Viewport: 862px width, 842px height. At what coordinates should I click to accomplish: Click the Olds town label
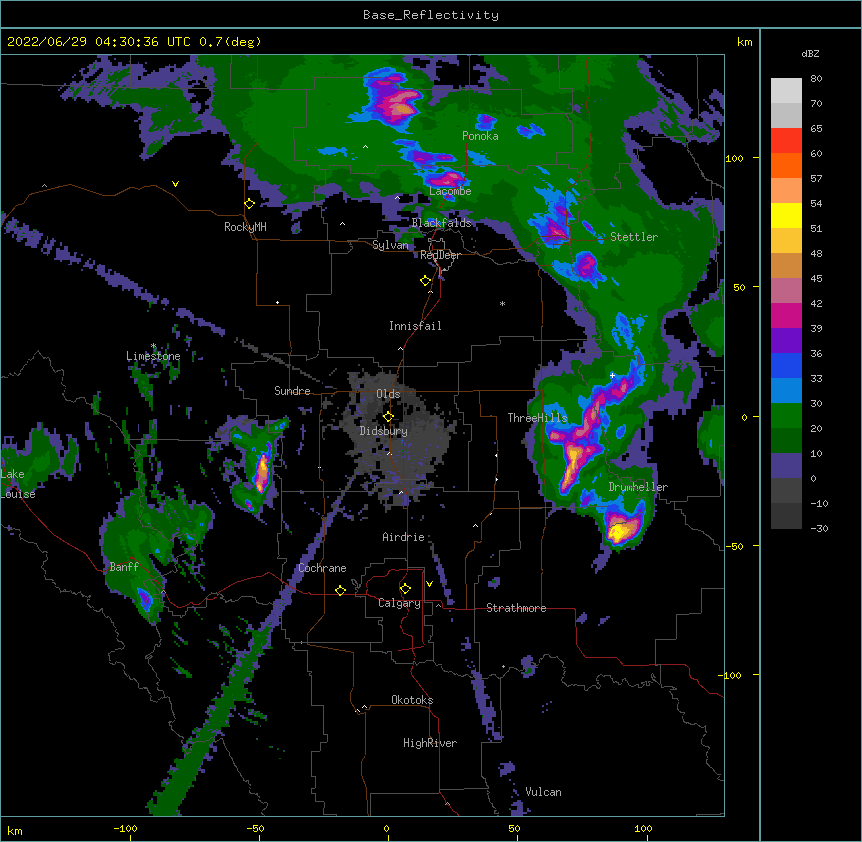point(388,394)
